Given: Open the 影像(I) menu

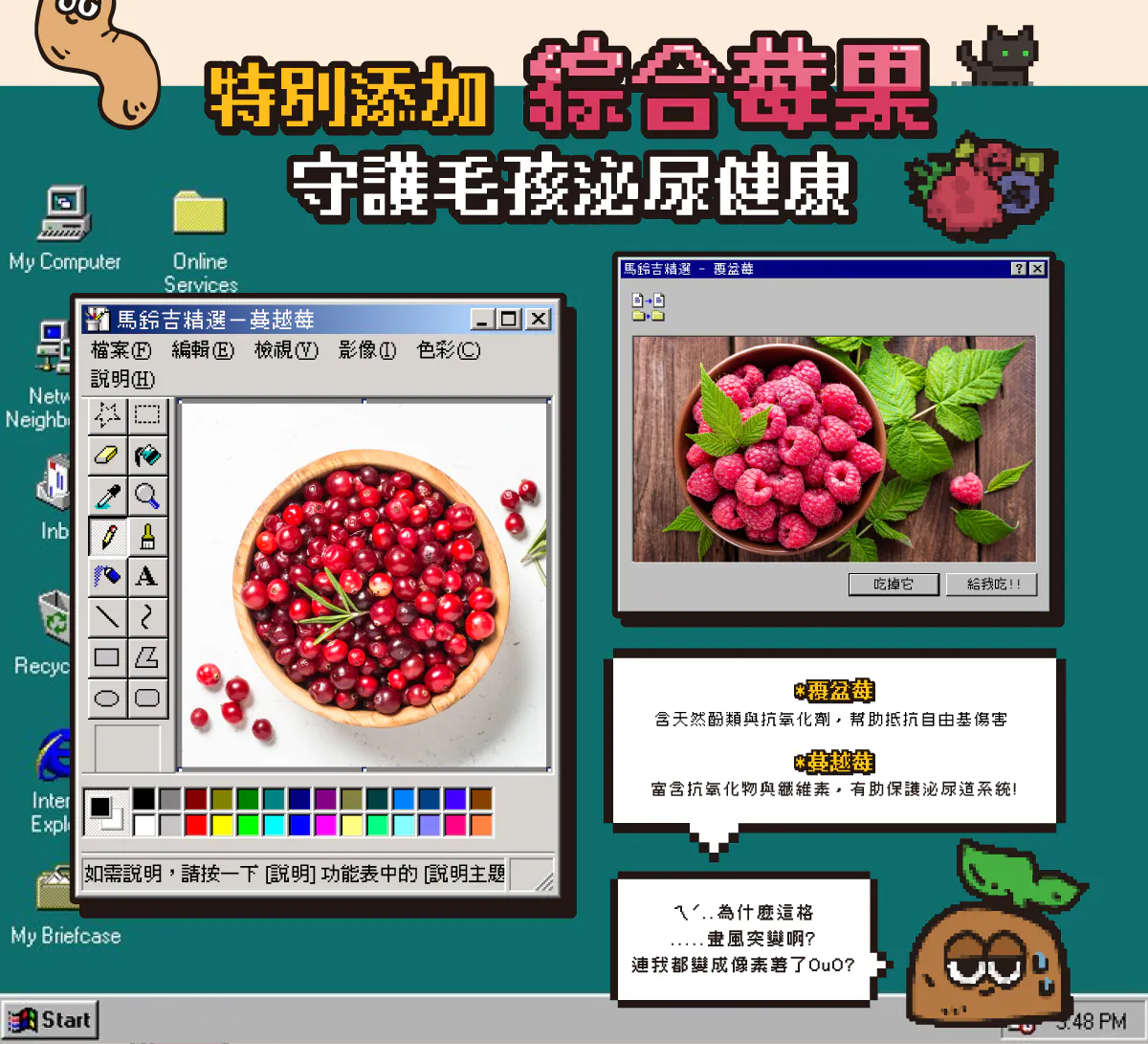Looking at the screenshot, I should pos(366,350).
